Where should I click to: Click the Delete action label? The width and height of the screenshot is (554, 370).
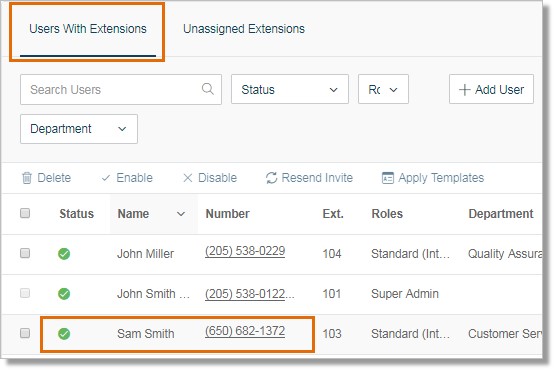coord(54,178)
